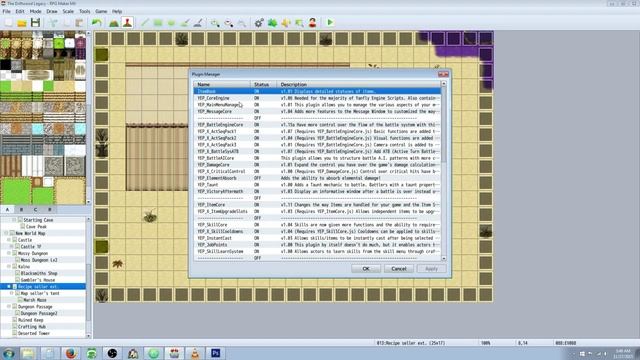Click map tree scrollbar down arrow
This screenshot has width=640, height=360.
(x=88, y=336)
